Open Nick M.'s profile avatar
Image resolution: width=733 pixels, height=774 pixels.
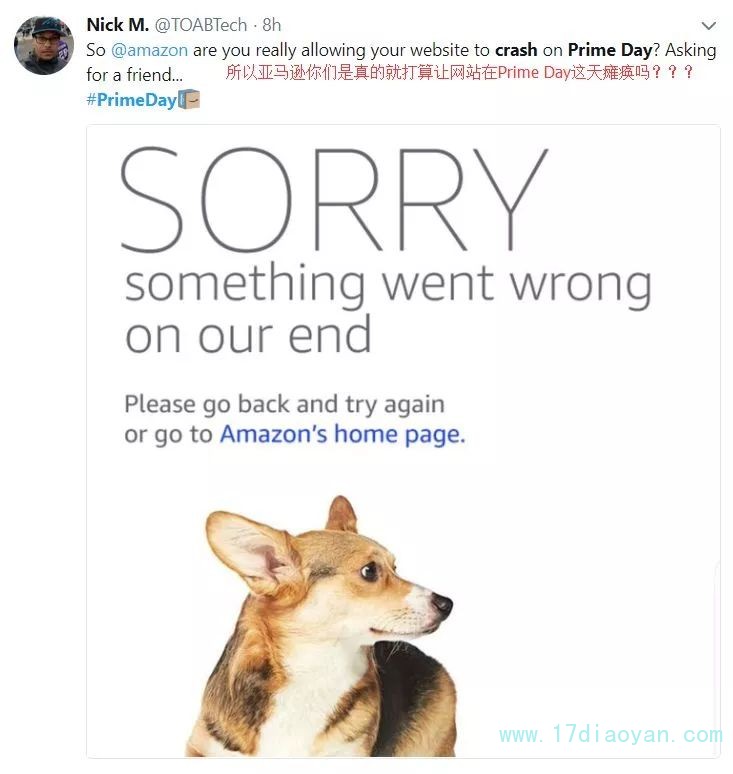tap(43, 45)
